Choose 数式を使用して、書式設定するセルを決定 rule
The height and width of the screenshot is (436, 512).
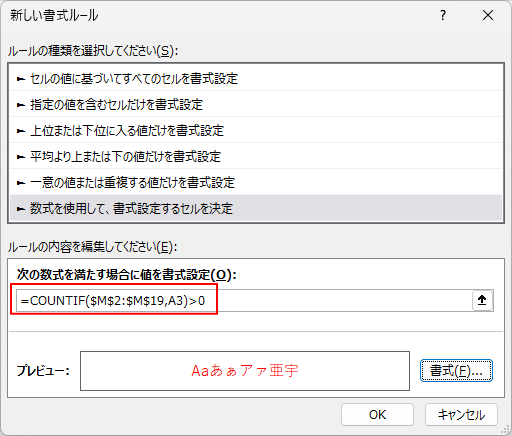(x=256, y=208)
